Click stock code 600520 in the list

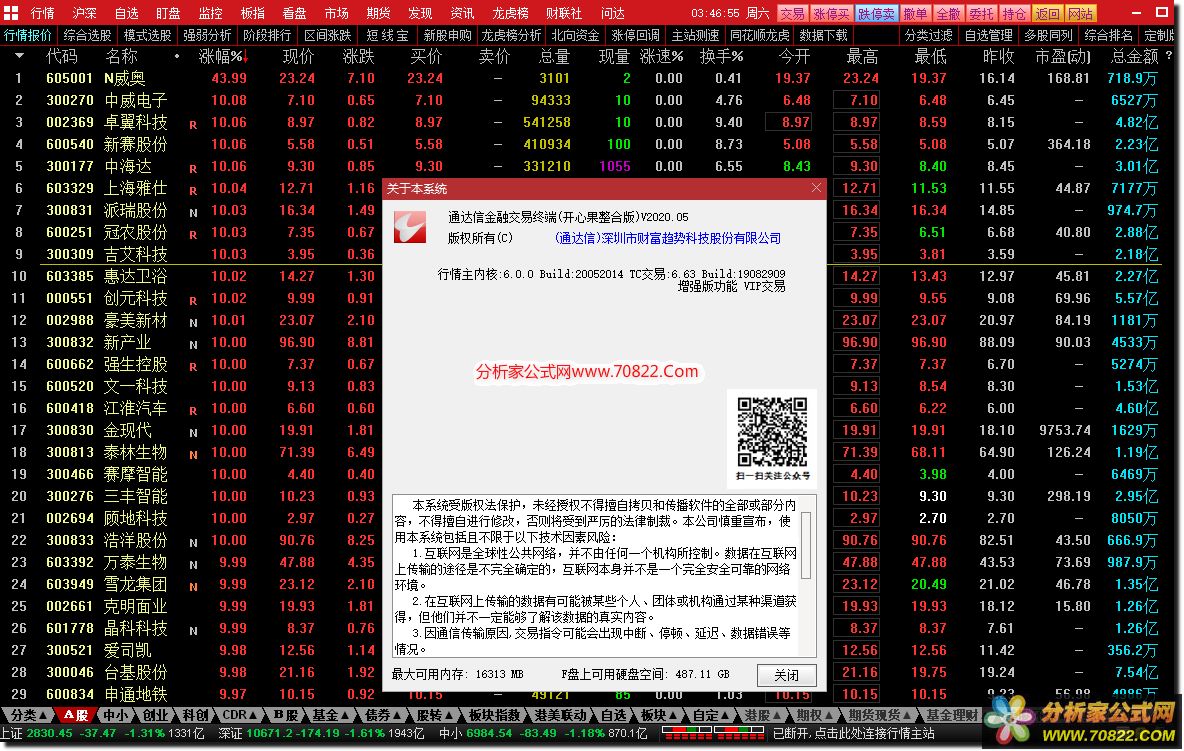69,386
